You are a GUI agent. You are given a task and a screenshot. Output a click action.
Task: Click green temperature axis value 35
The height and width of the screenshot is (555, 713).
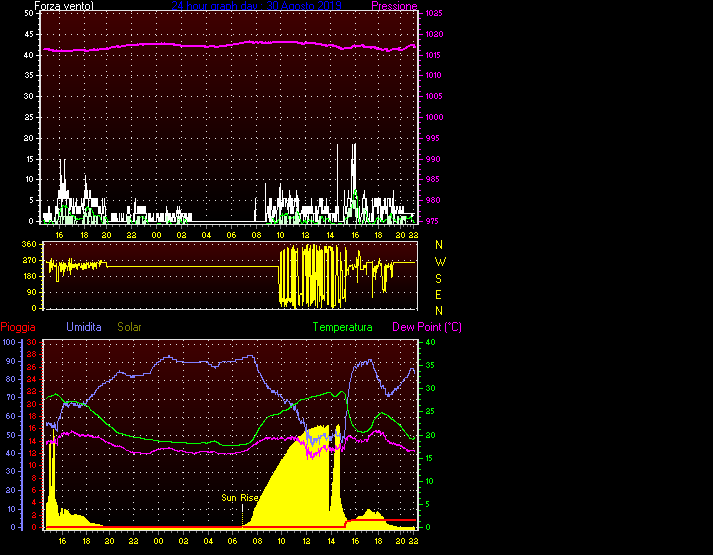[430, 365]
